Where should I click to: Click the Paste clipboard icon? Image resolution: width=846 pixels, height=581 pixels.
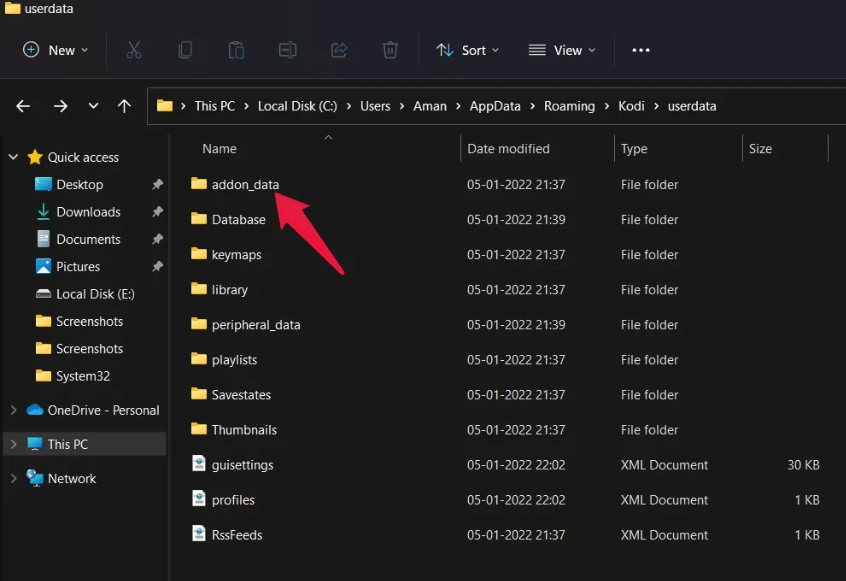(236, 50)
